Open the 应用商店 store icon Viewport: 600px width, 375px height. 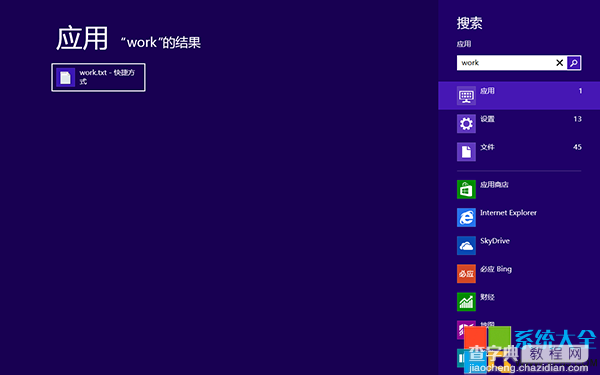pos(466,189)
